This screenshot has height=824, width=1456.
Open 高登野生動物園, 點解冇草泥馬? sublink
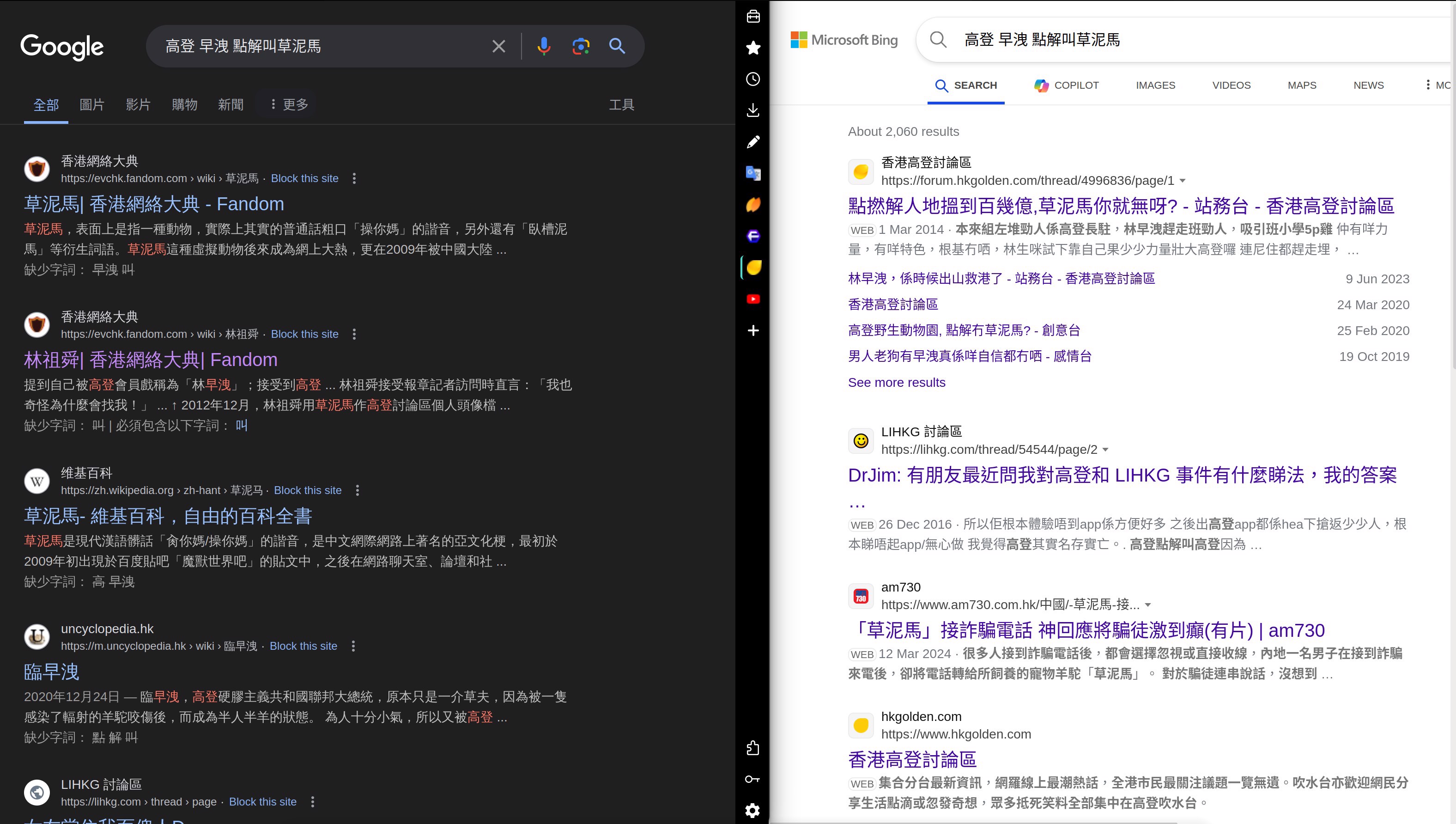[964, 330]
